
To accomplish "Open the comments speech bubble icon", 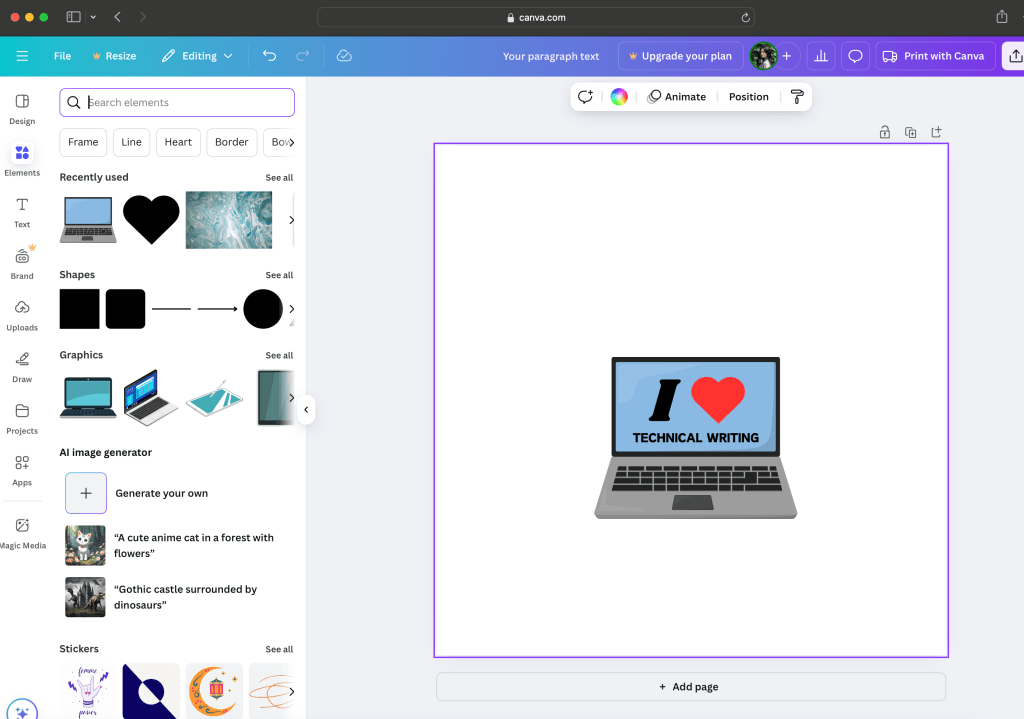I will [x=855, y=56].
